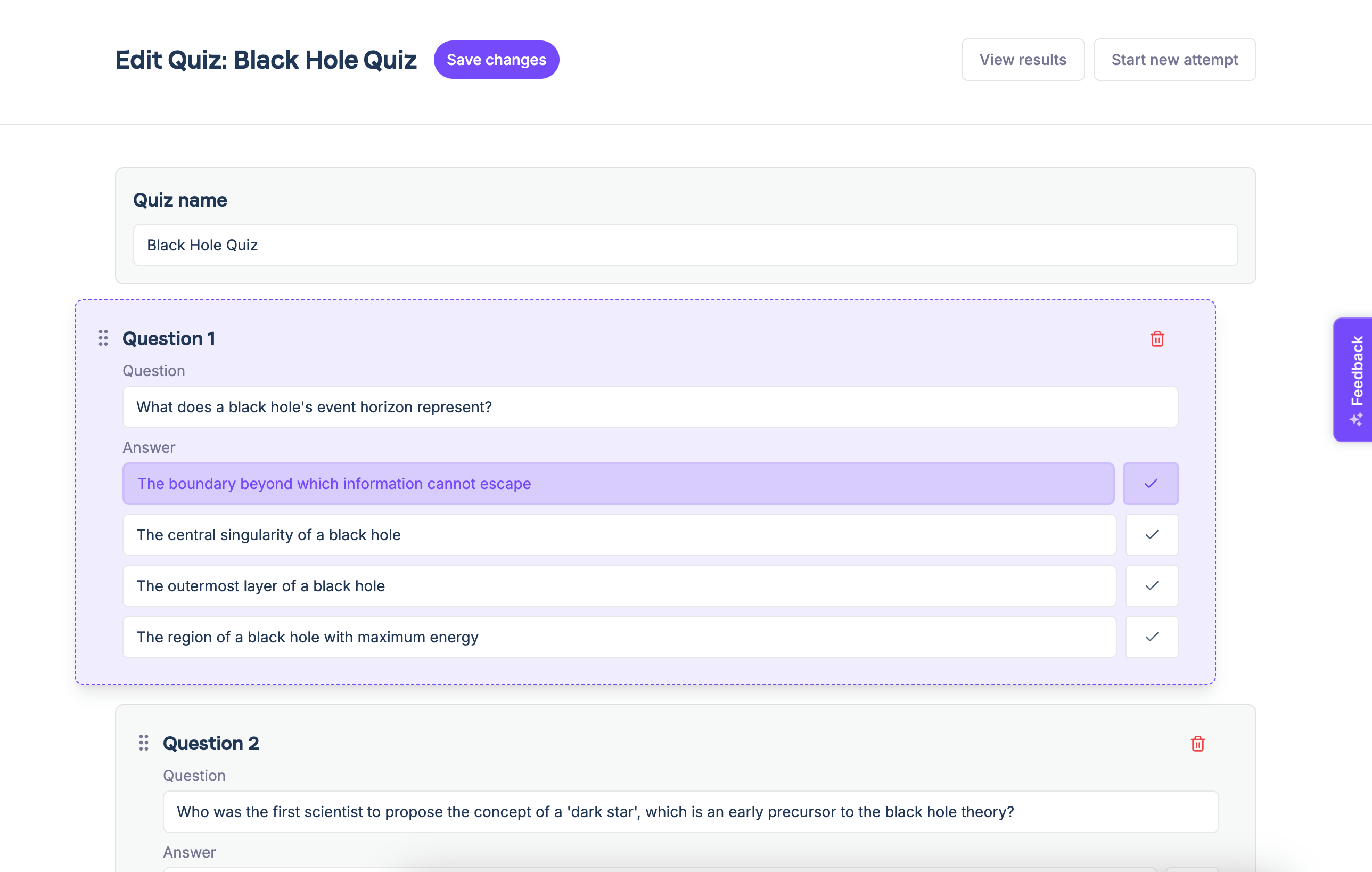1372x872 pixels.
Task: Mark outermost layer answer as correct
Action: 1152,586
